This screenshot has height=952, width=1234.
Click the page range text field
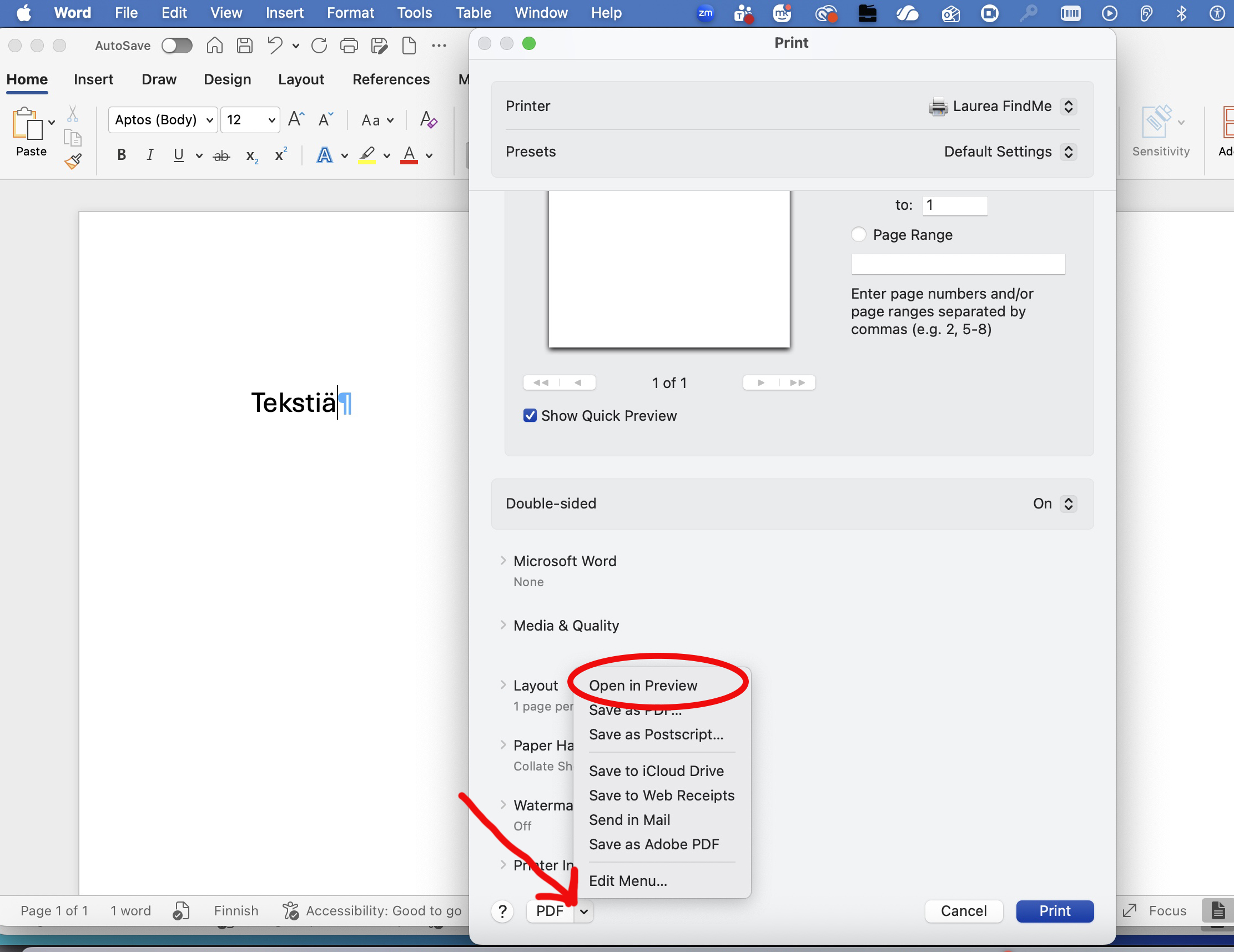958,264
